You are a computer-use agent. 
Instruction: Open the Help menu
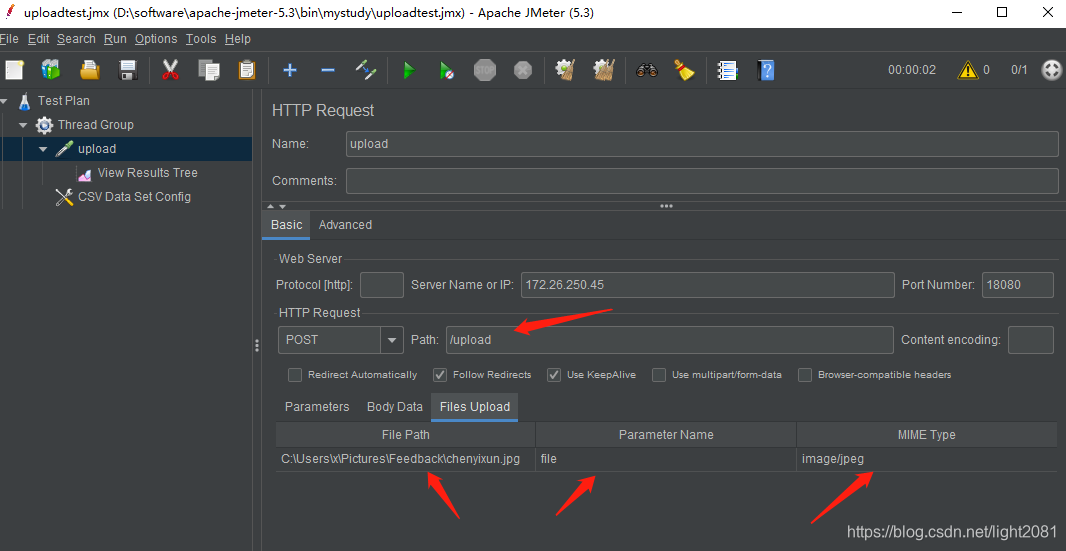(237, 39)
